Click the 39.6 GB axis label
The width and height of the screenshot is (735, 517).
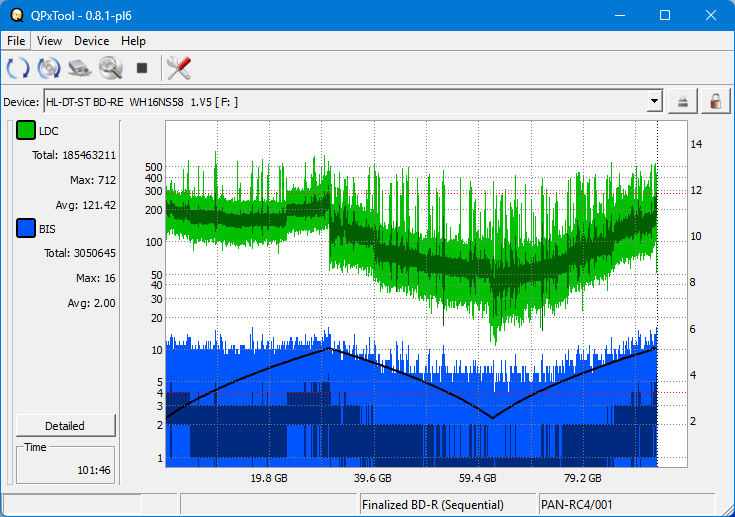(x=373, y=478)
